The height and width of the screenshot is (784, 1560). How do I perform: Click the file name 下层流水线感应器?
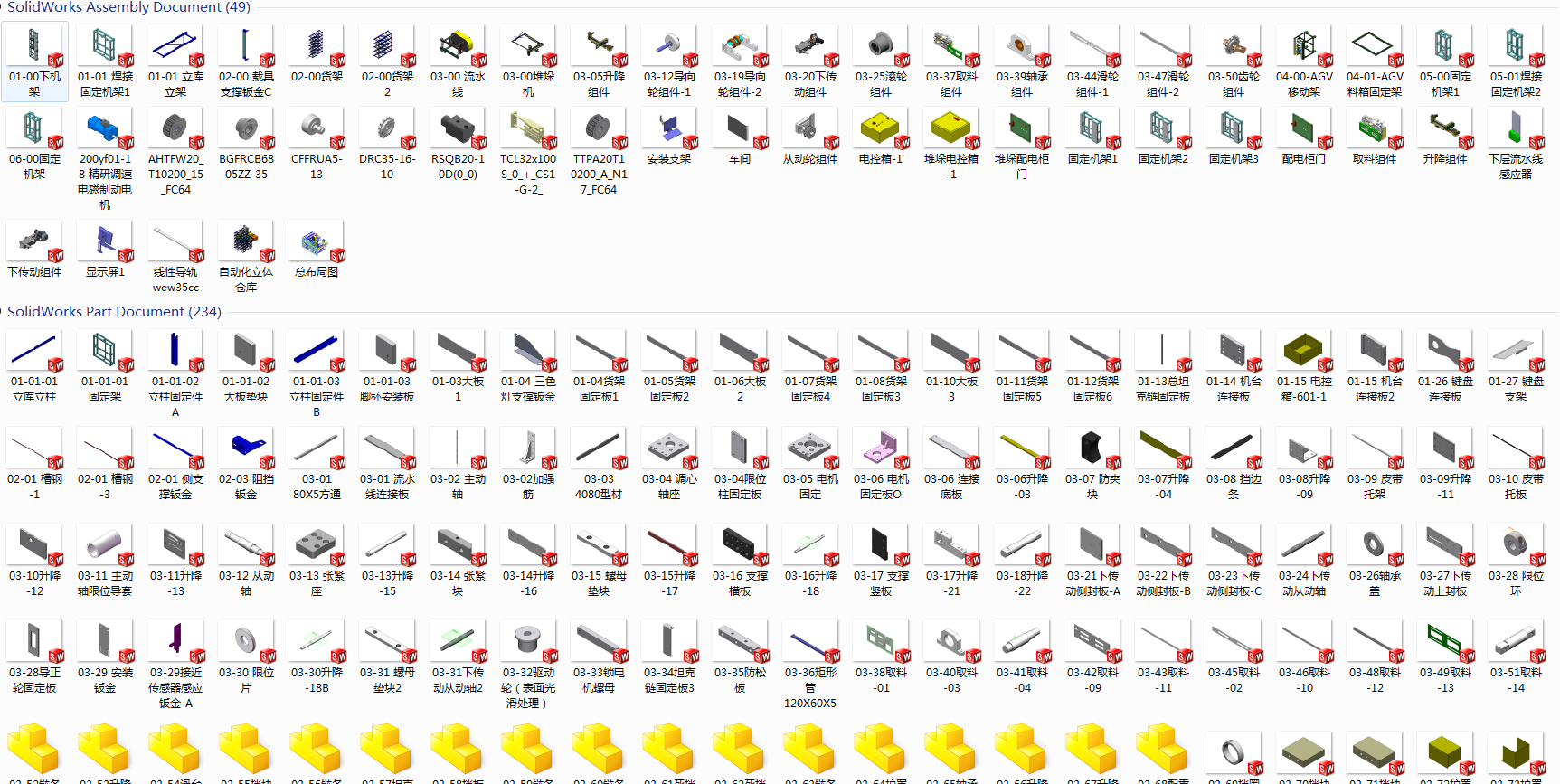pos(1516,166)
